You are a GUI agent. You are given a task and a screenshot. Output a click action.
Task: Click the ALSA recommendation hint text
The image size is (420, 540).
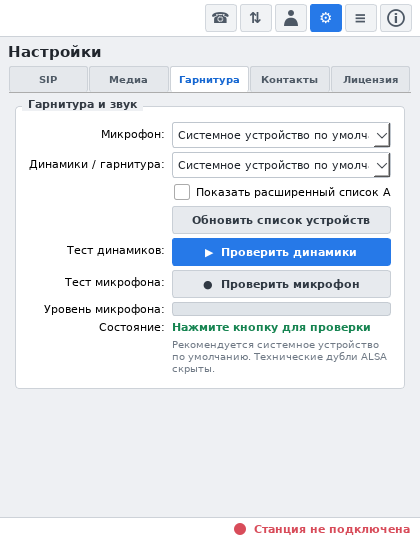[280, 357]
